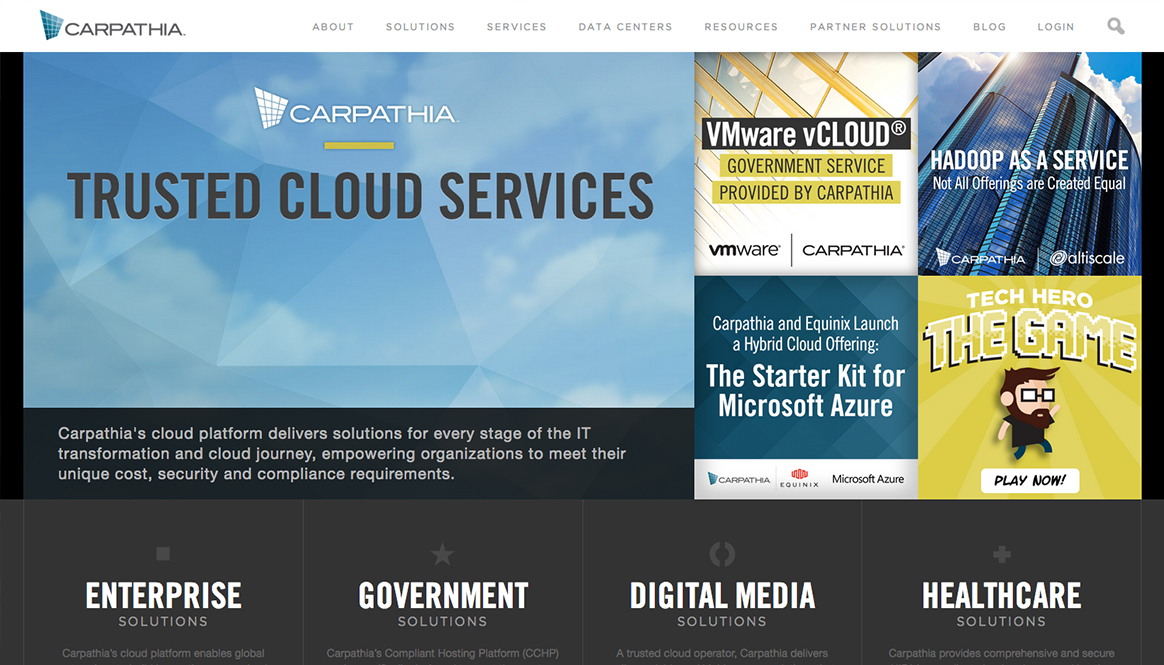
Task: Click the Play Now! button
Action: pos(1030,481)
